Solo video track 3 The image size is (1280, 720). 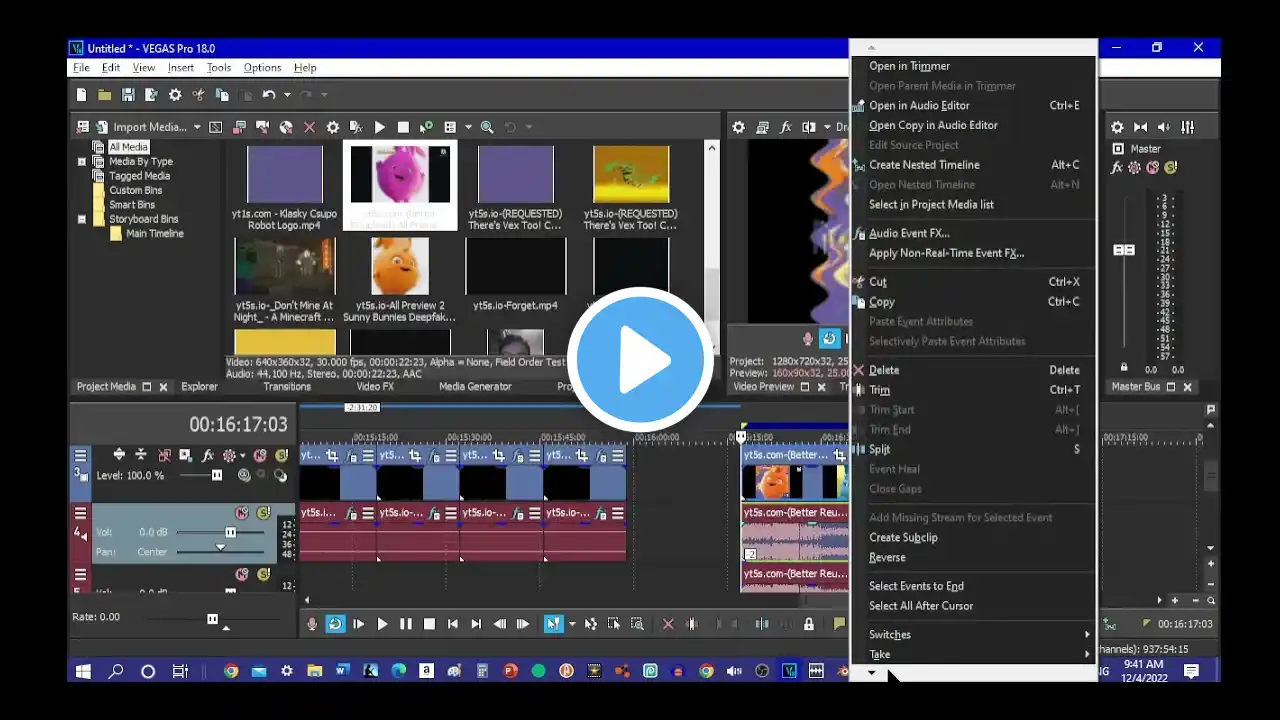(x=281, y=455)
